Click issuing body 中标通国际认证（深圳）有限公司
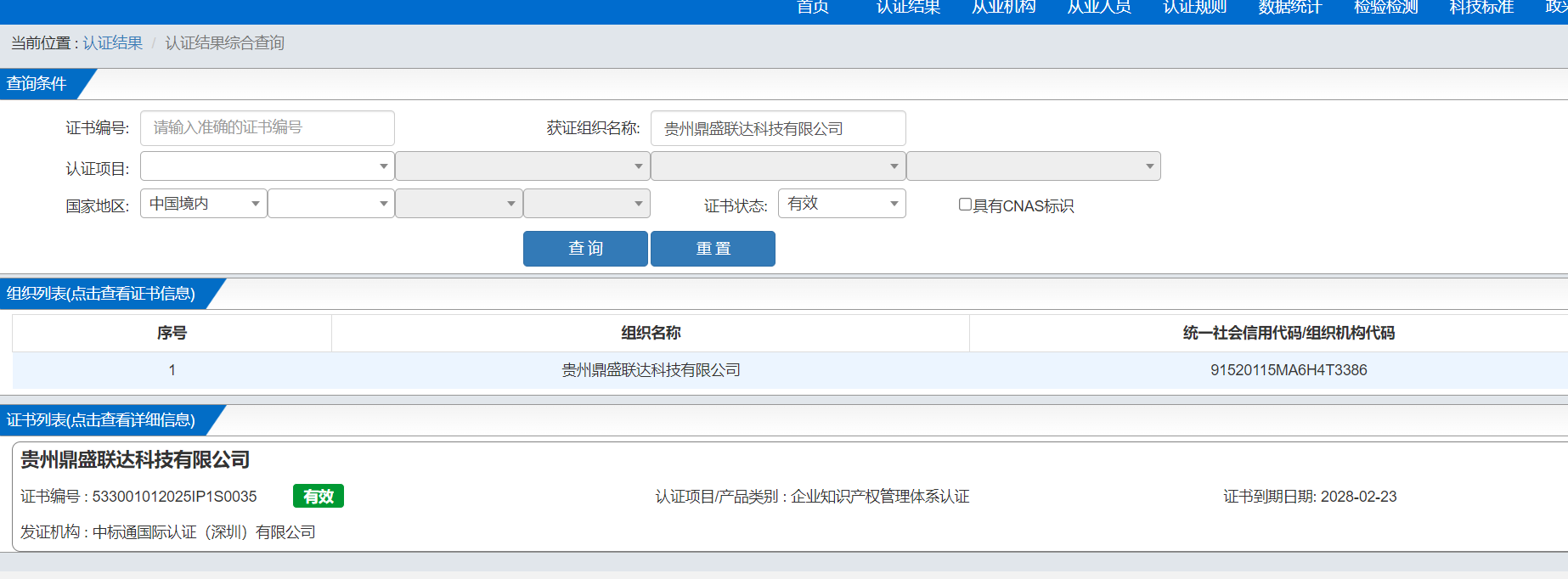The image size is (1568, 579). [204, 532]
